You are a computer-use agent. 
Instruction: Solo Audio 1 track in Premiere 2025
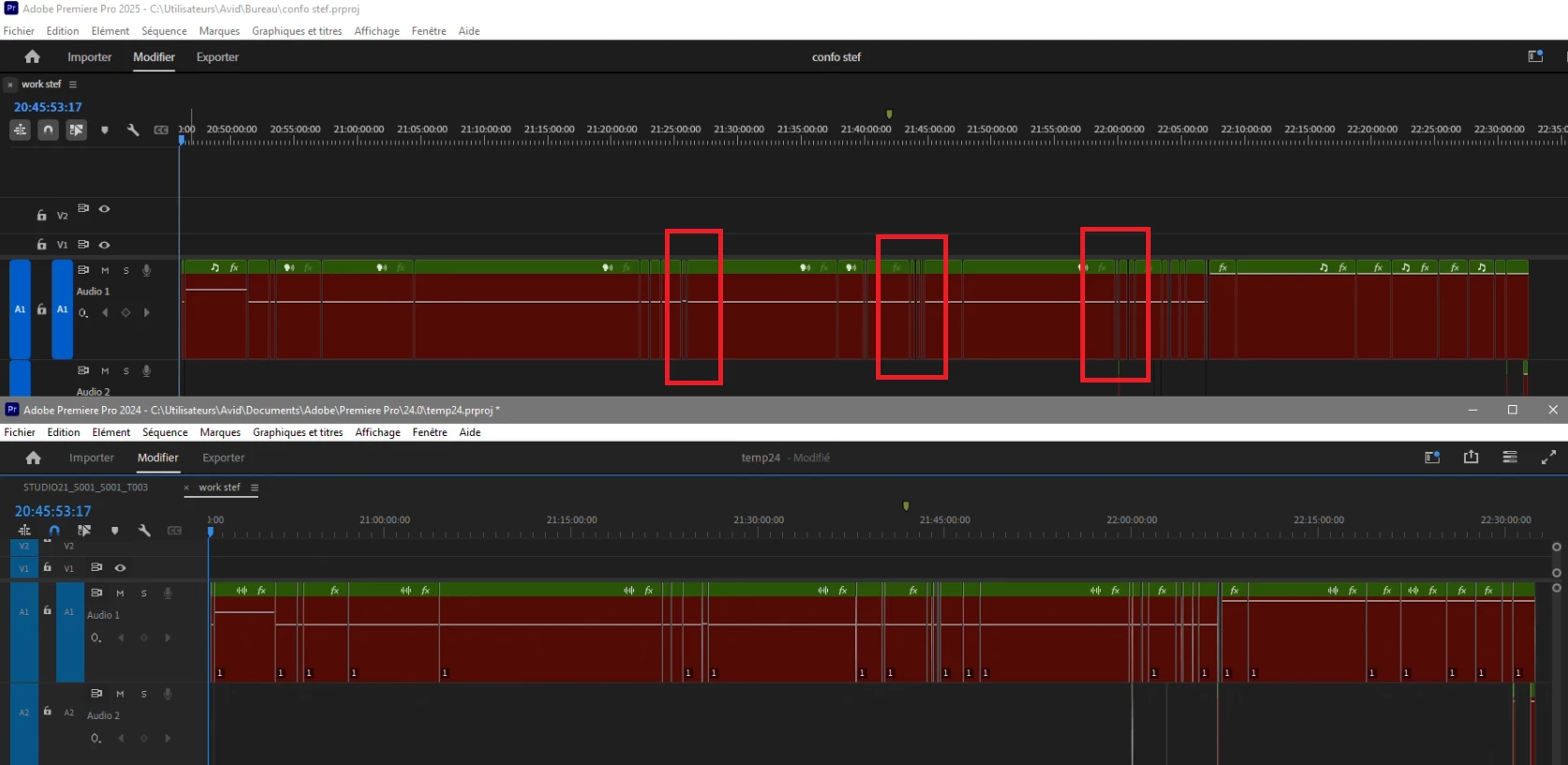point(126,270)
